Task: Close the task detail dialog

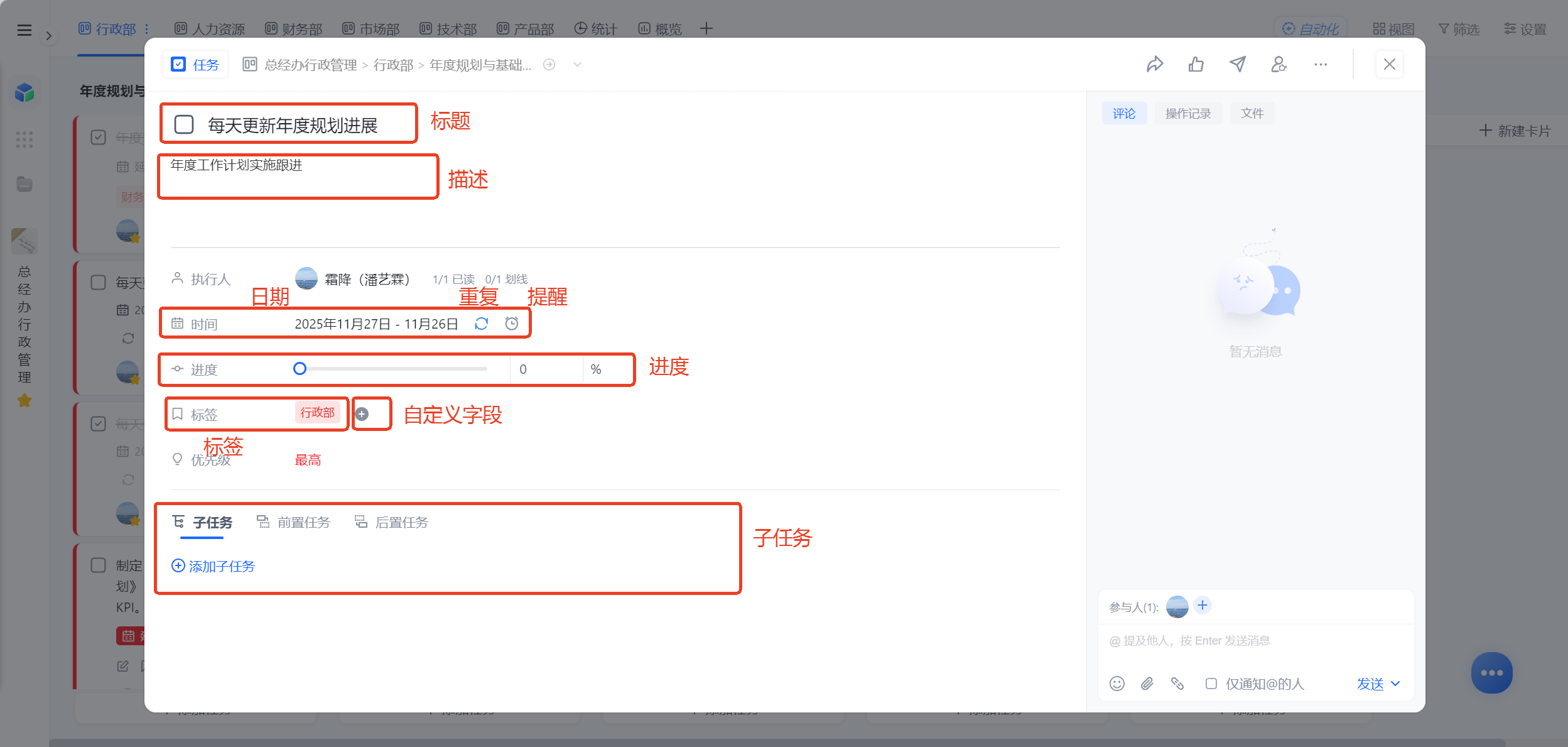Action: coord(1390,64)
